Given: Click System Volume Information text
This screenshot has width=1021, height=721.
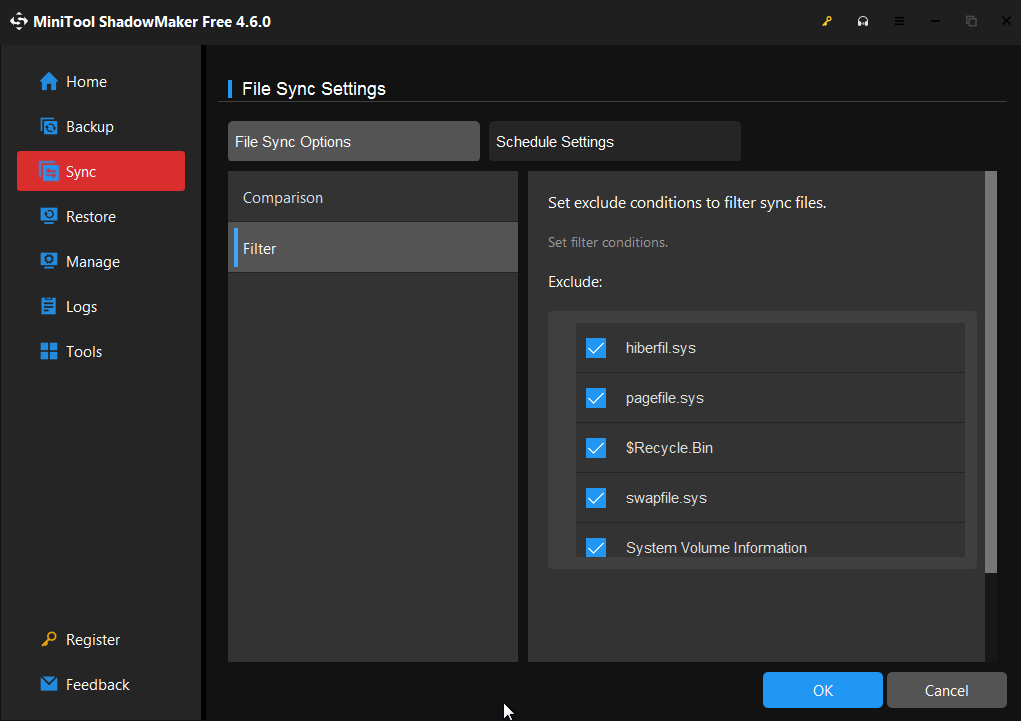Looking at the screenshot, I should [x=716, y=548].
